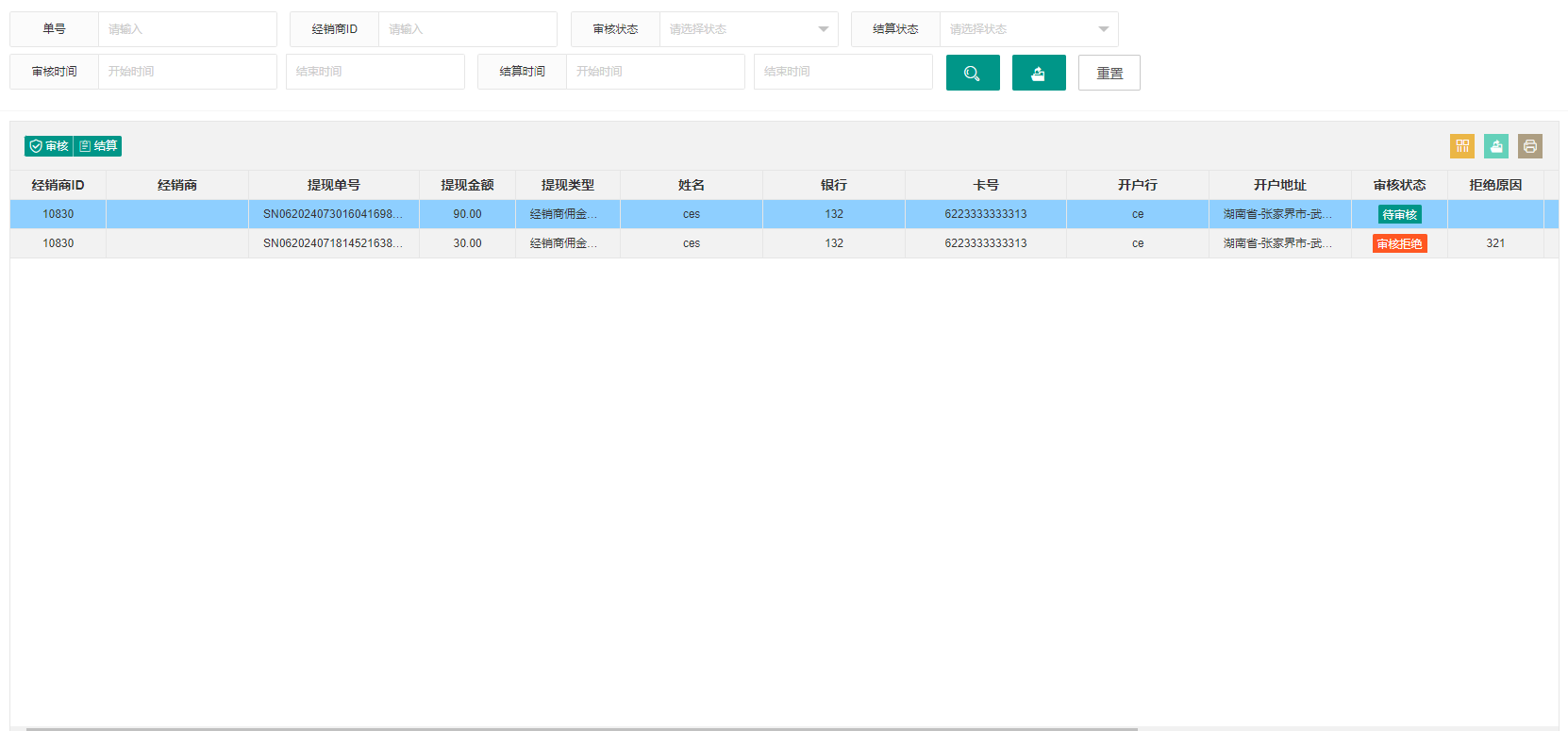Click the address cell in the 90.00 row
This screenshot has height=731, width=1568.
(x=1280, y=214)
